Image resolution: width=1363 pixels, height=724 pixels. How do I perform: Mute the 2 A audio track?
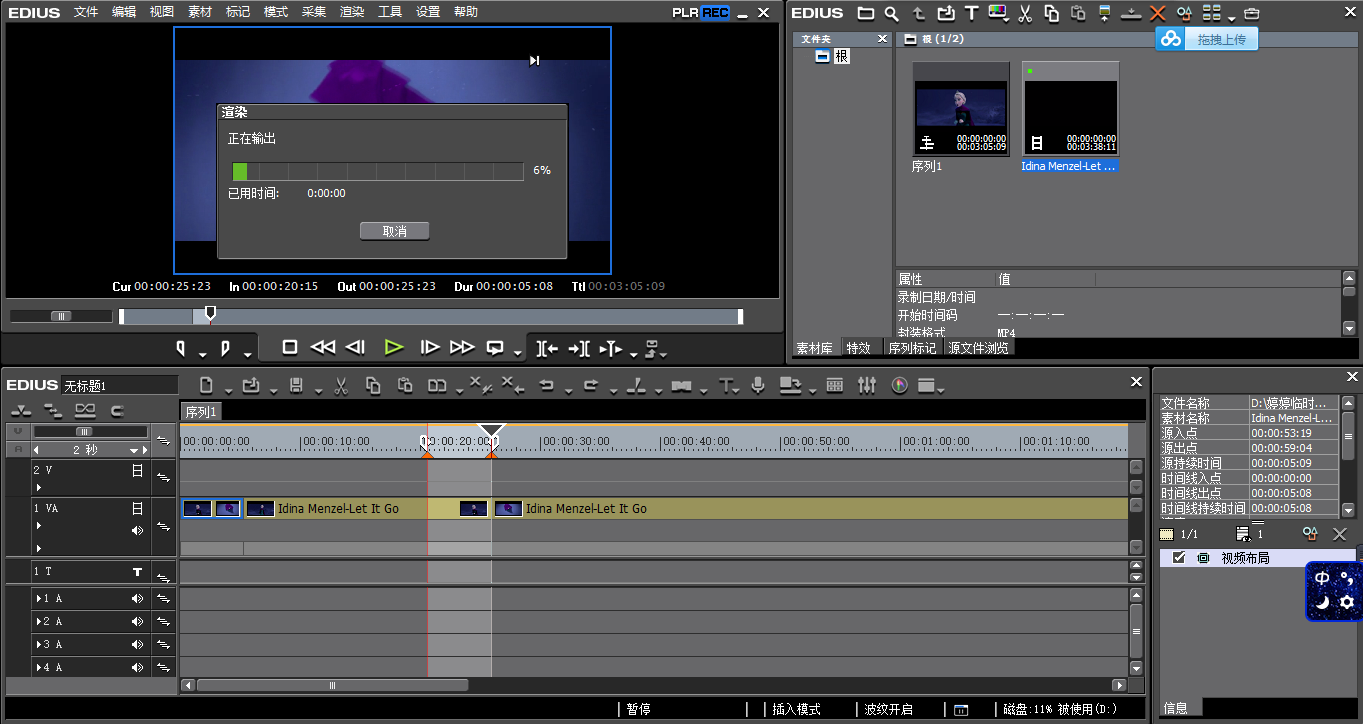137,621
